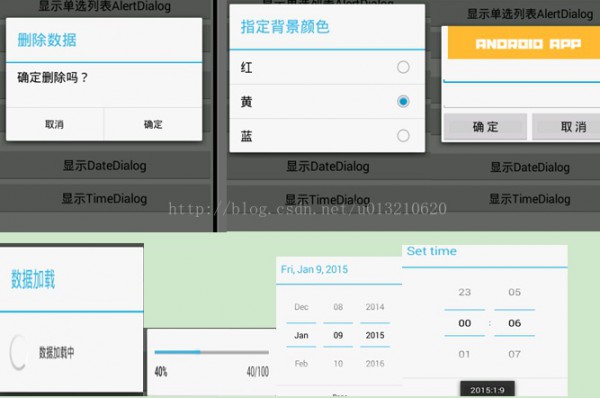The image size is (600, 398).
Task: Click the 删除数据 dialog title
Action: pyautogui.click(x=47, y=40)
